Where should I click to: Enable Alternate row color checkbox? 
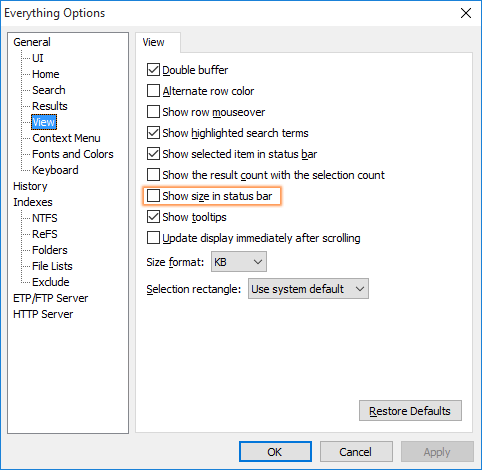pos(153,91)
